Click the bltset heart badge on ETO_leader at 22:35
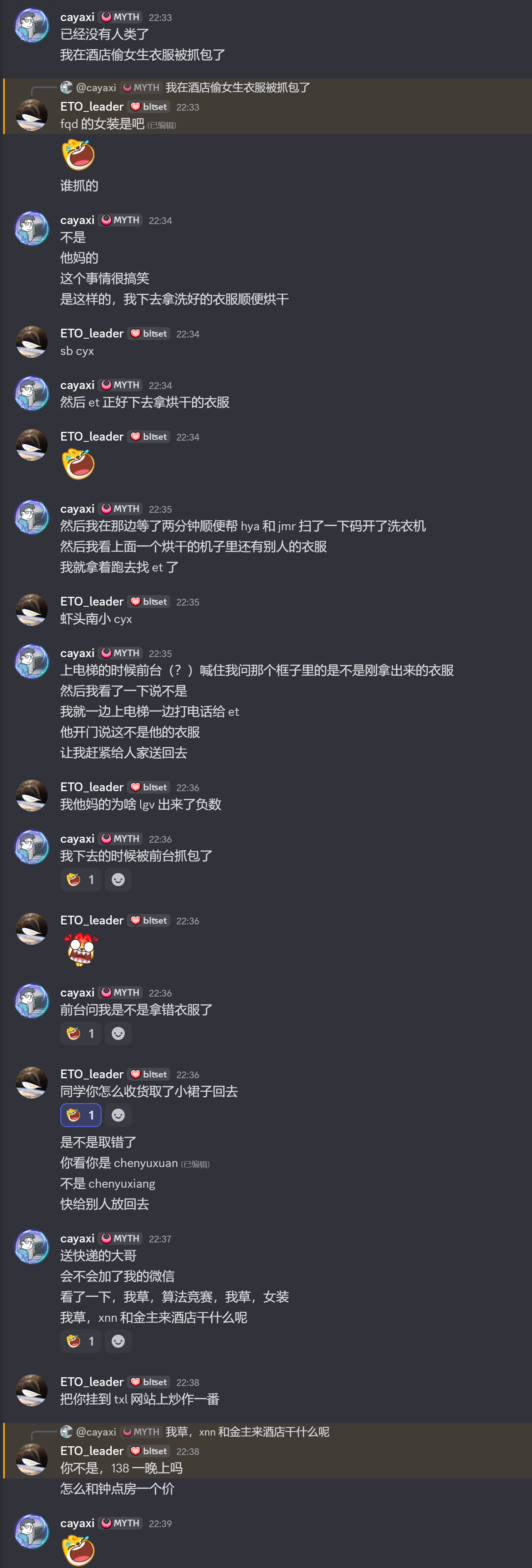This screenshot has width=532, height=1568. [x=148, y=602]
